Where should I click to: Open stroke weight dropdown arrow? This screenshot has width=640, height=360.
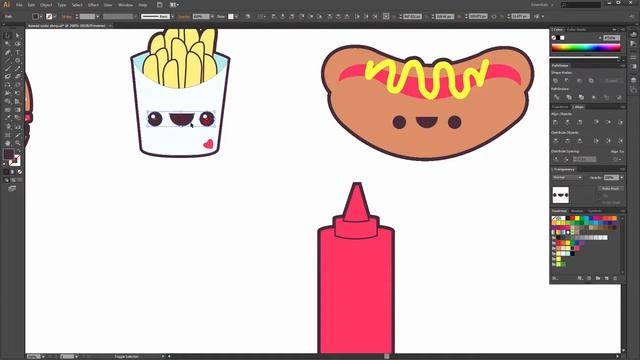pos(98,16)
